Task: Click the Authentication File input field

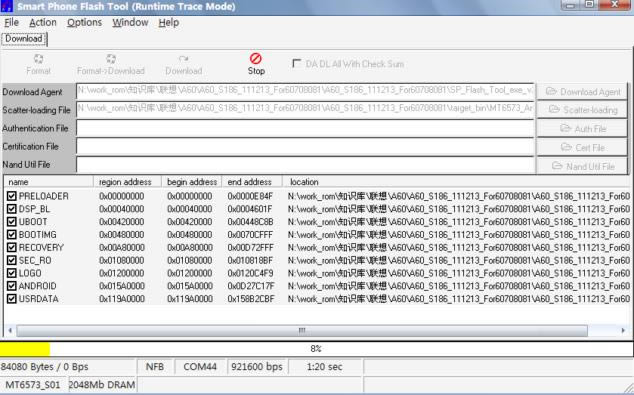Action: 305,129
